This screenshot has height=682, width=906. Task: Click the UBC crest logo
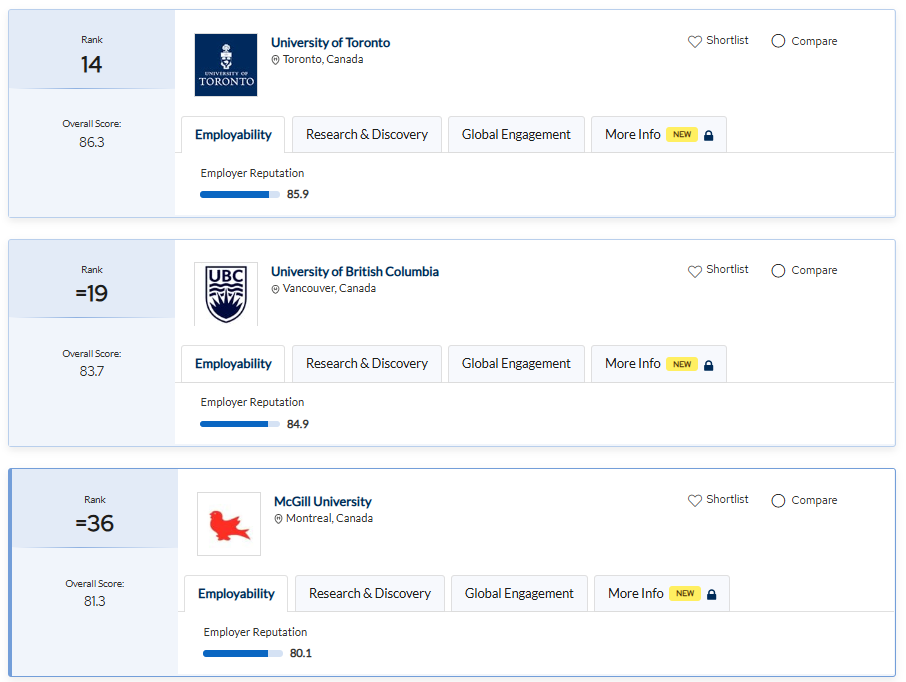pyautogui.click(x=226, y=294)
